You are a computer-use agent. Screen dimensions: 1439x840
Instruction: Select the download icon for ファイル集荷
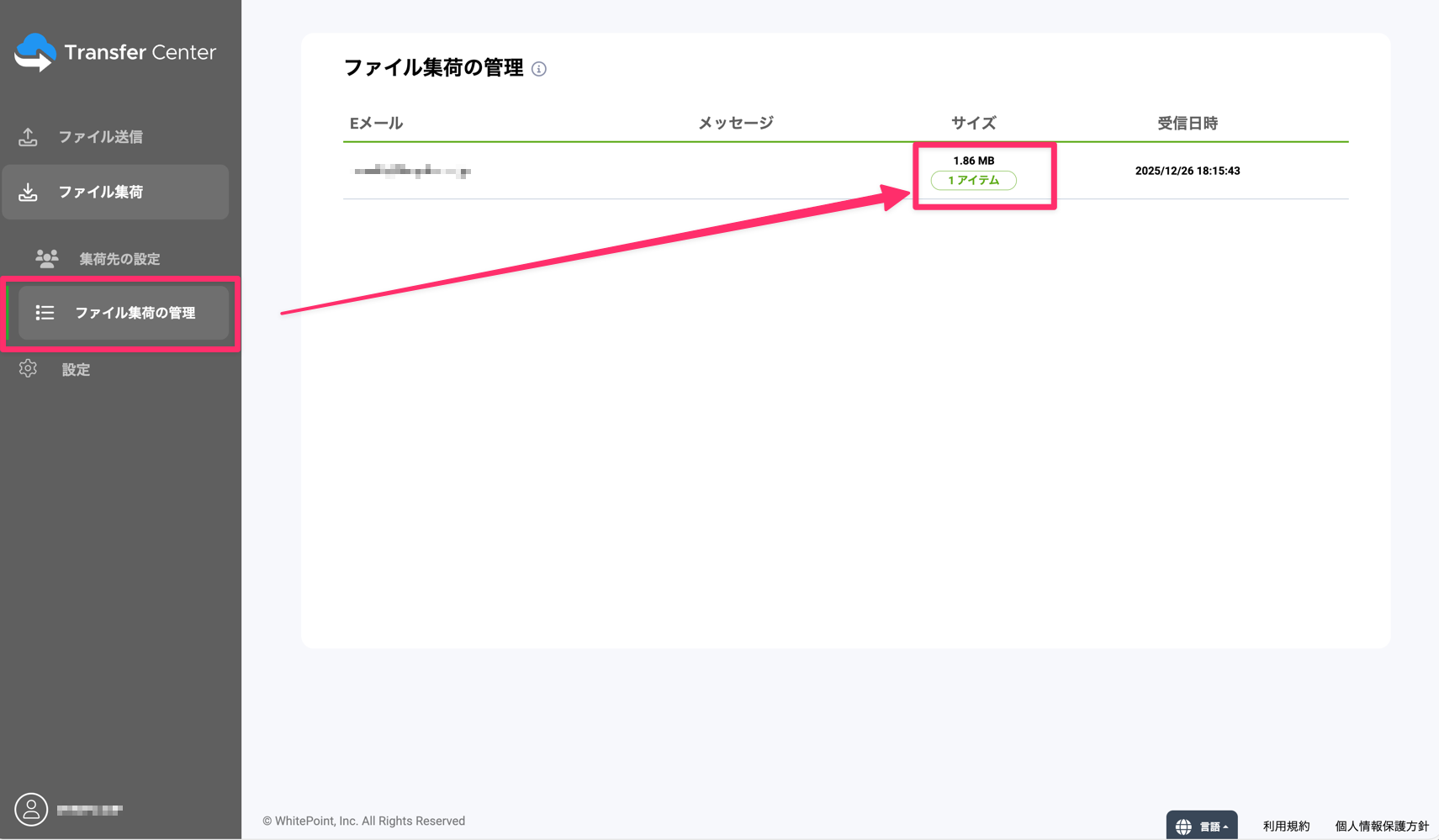tap(28, 192)
